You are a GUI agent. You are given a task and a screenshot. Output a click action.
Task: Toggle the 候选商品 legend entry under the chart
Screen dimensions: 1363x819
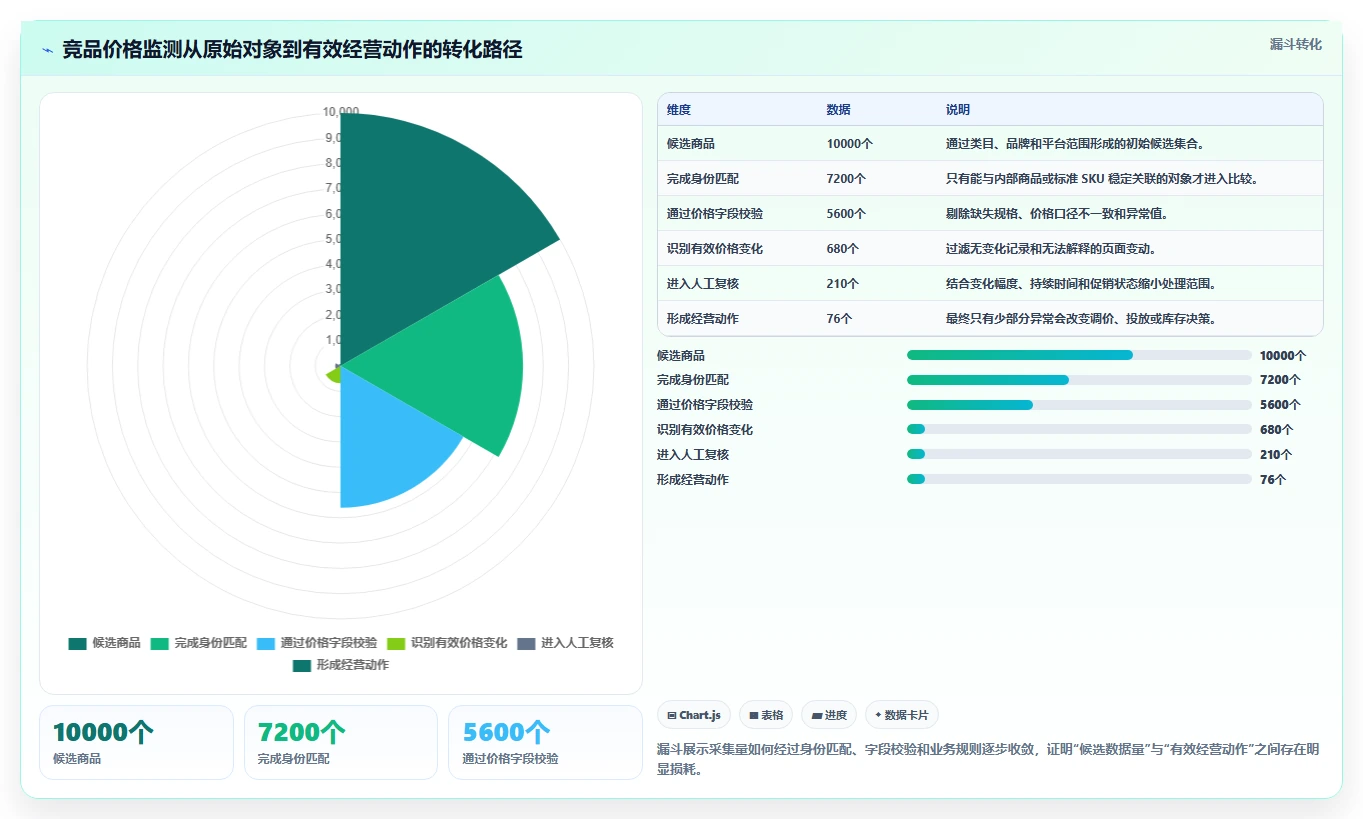(x=104, y=643)
